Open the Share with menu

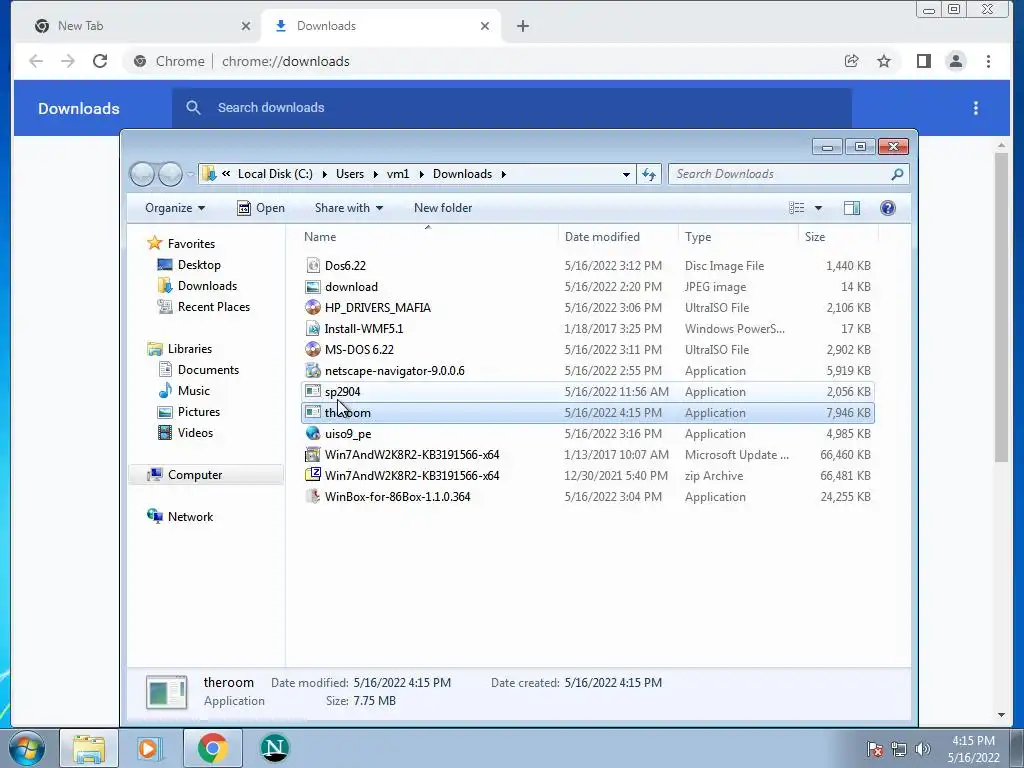pos(349,208)
